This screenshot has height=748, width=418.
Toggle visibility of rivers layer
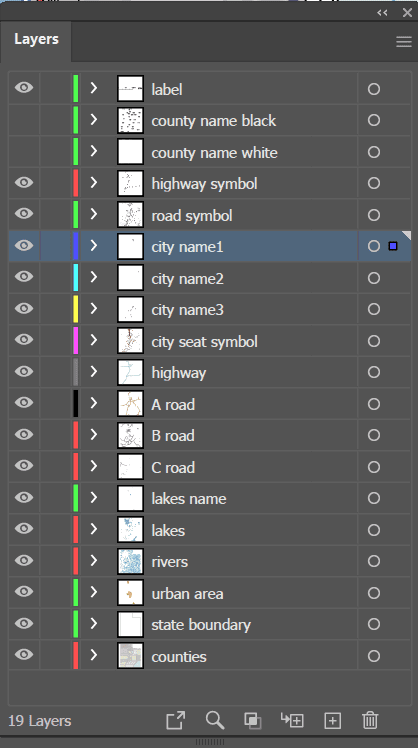pyautogui.click(x=24, y=561)
